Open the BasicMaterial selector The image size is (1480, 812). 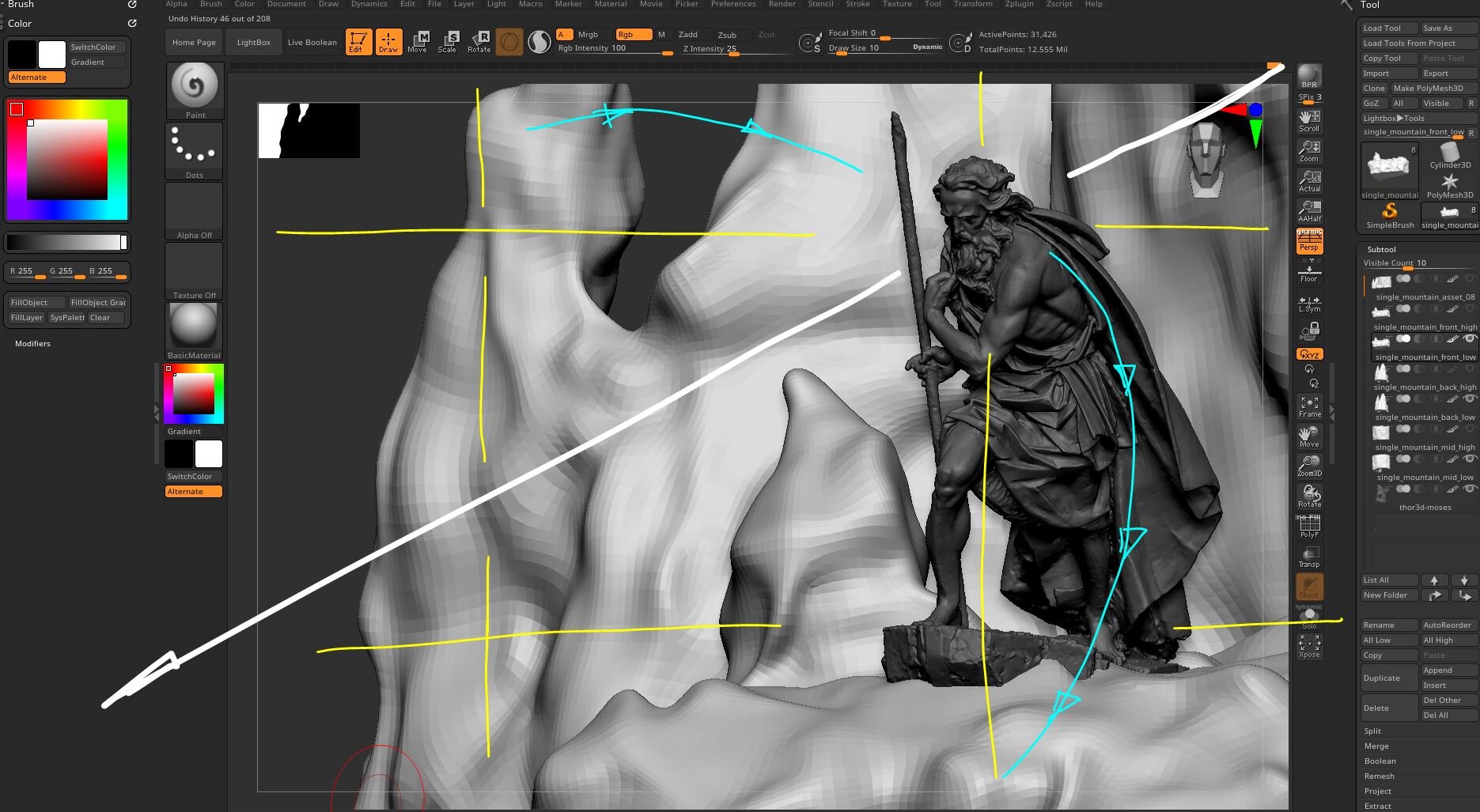195,331
